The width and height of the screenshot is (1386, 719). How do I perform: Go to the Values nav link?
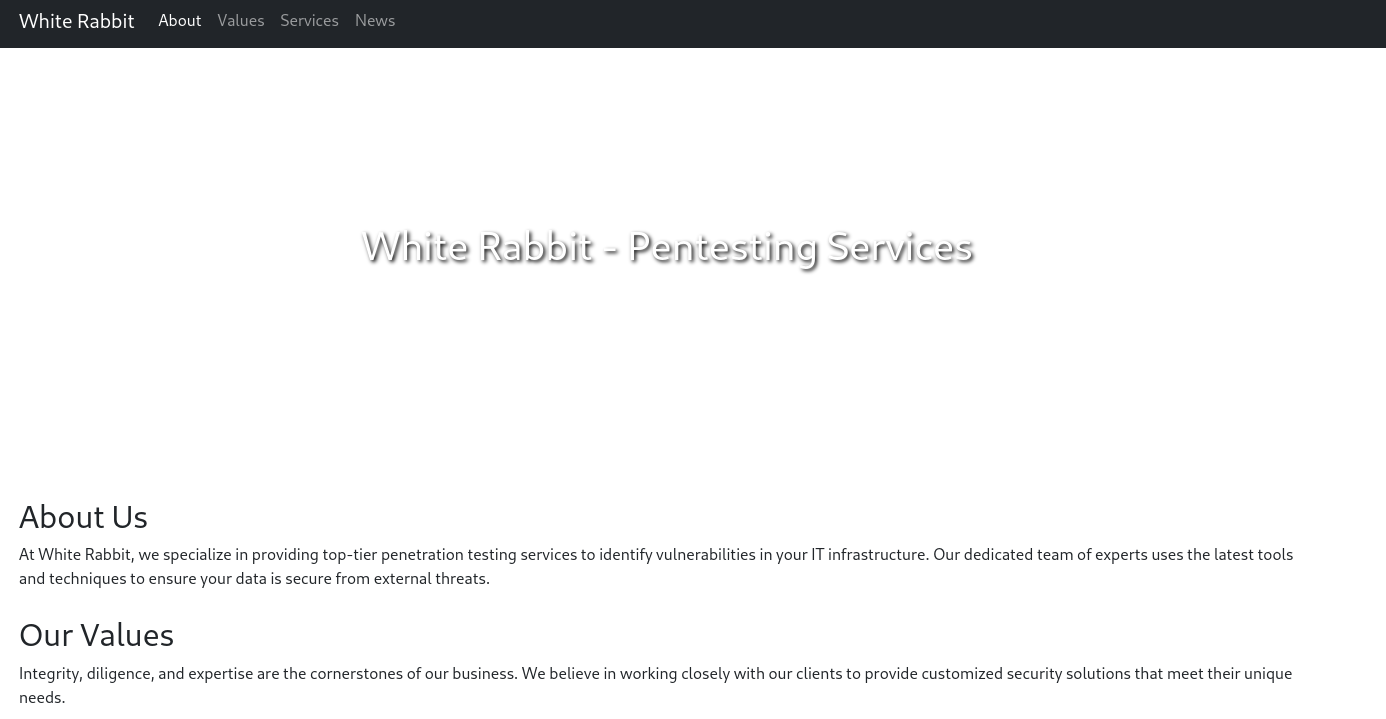pyautogui.click(x=241, y=21)
